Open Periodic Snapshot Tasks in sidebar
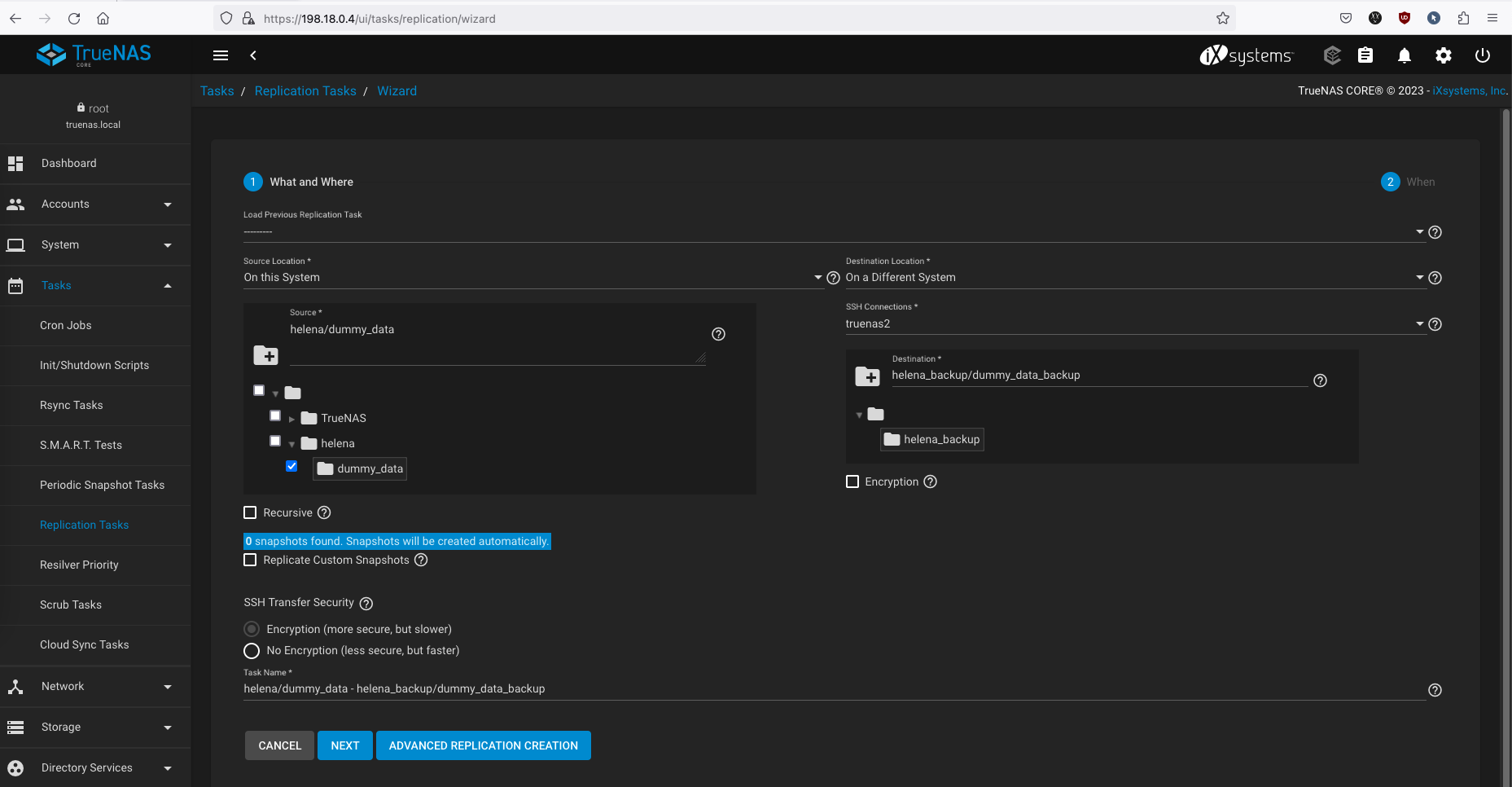This screenshot has height=787, width=1512. [x=102, y=485]
